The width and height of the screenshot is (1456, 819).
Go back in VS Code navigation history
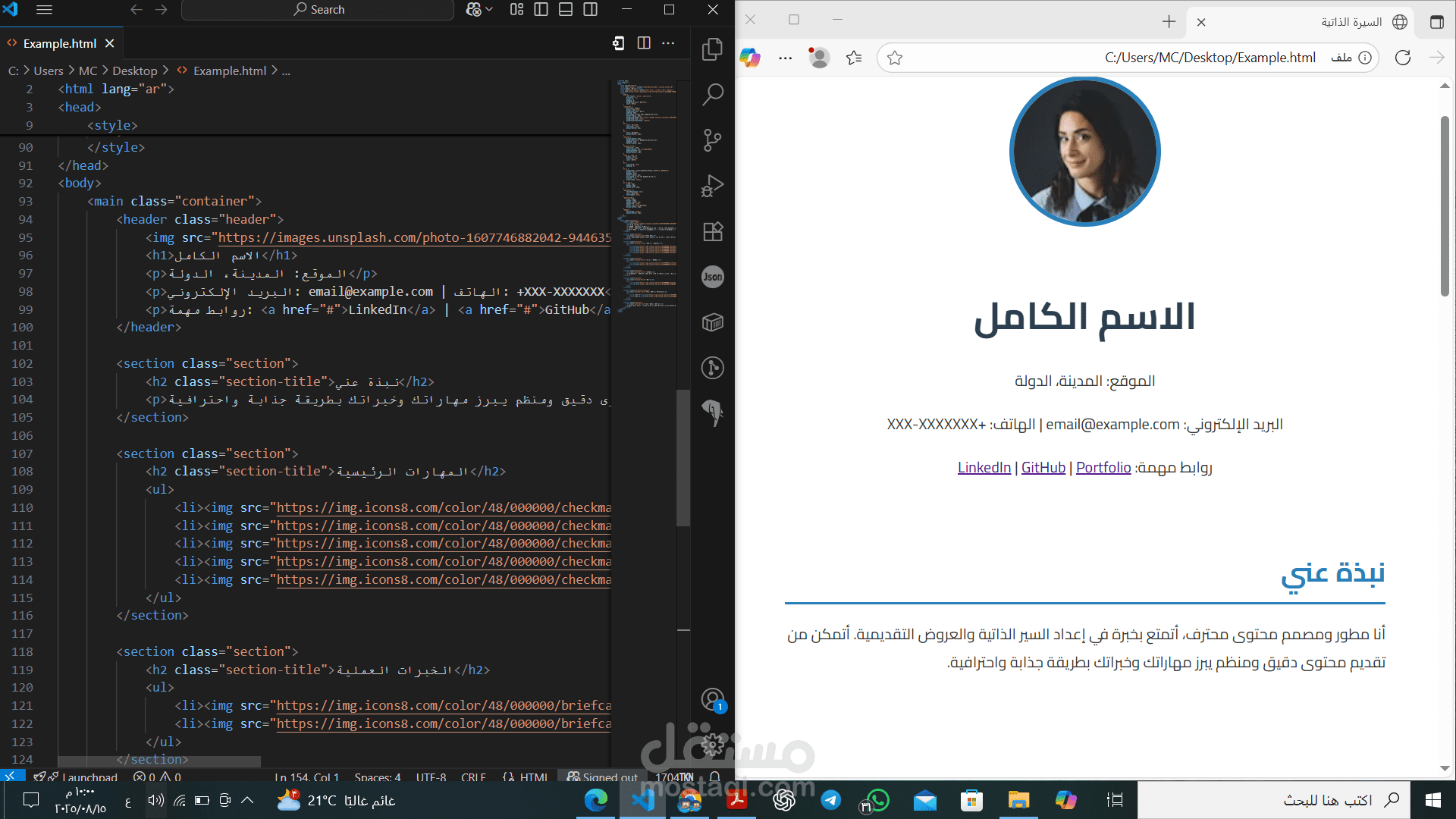pyautogui.click(x=136, y=10)
